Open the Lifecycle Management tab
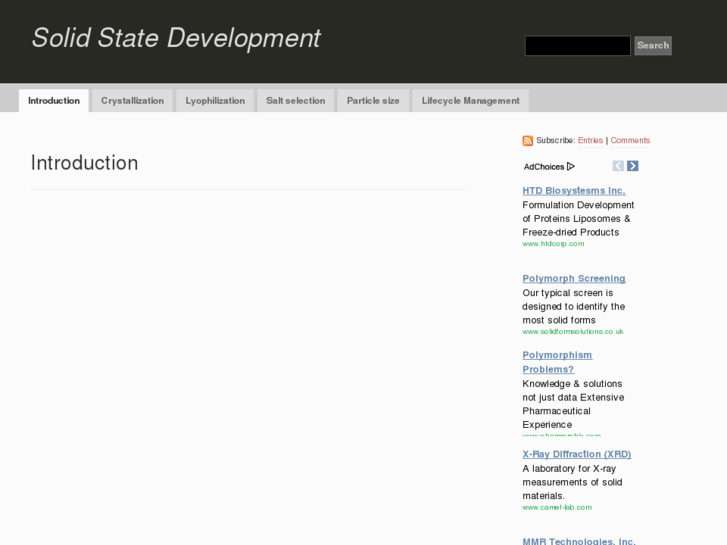The height and width of the screenshot is (545, 727). click(470, 101)
